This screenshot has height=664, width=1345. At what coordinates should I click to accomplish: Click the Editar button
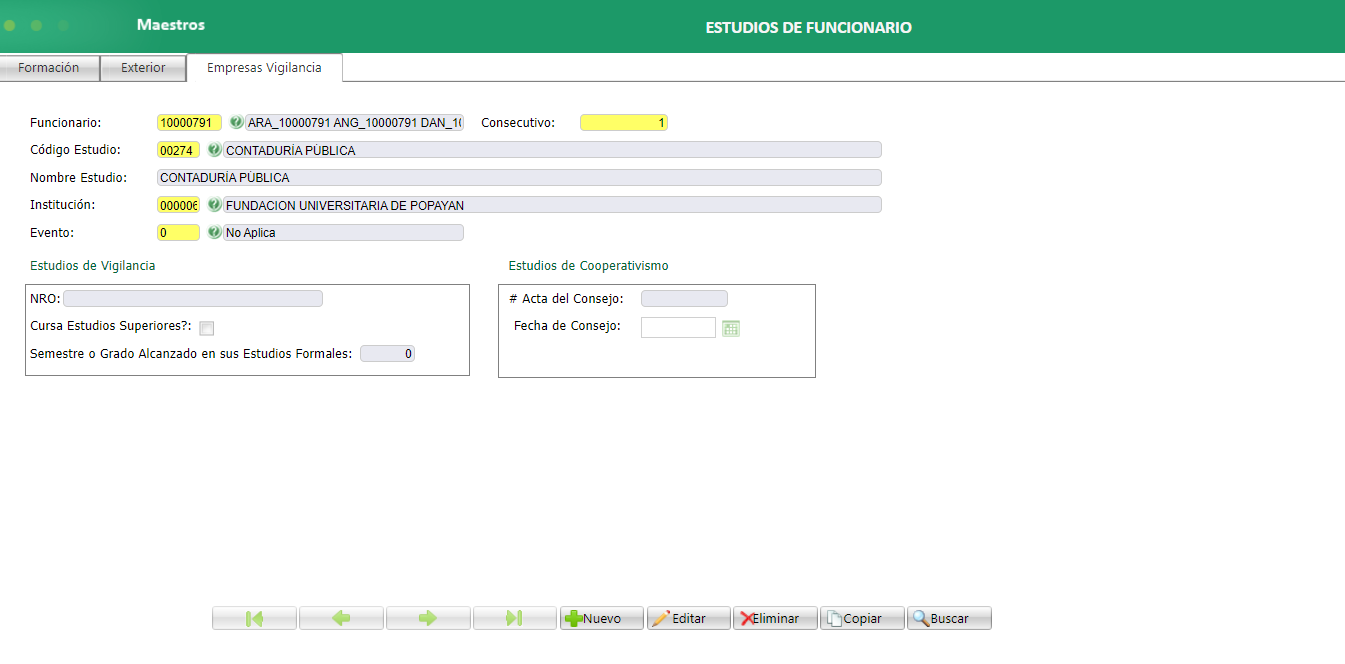click(x=689, y=618)
